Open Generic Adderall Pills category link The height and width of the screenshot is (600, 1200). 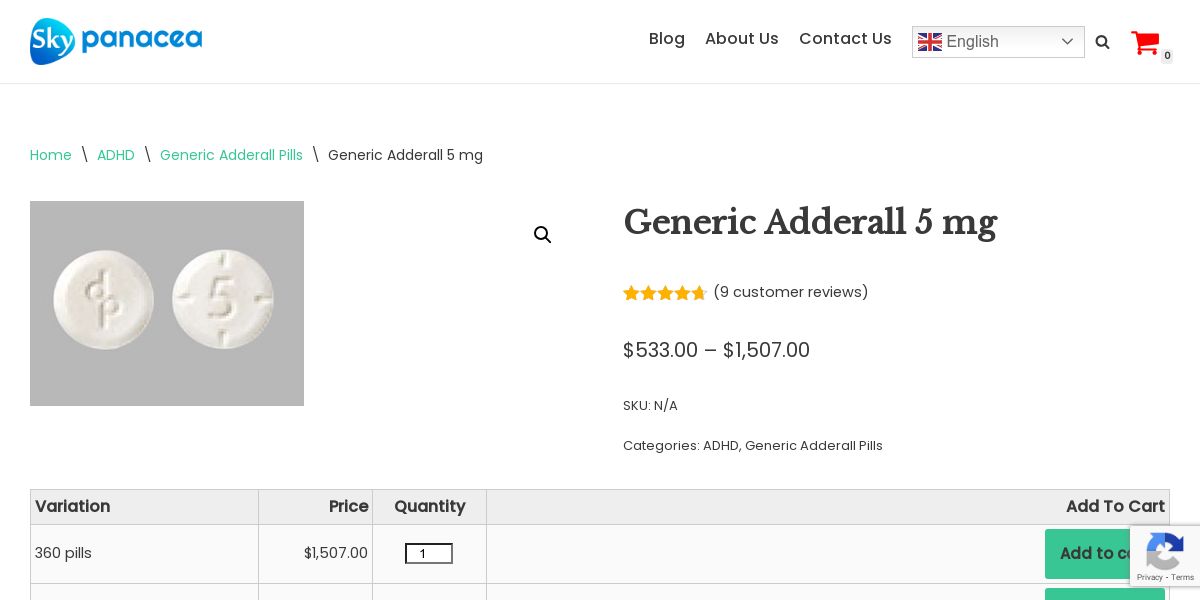click(813, 446)
